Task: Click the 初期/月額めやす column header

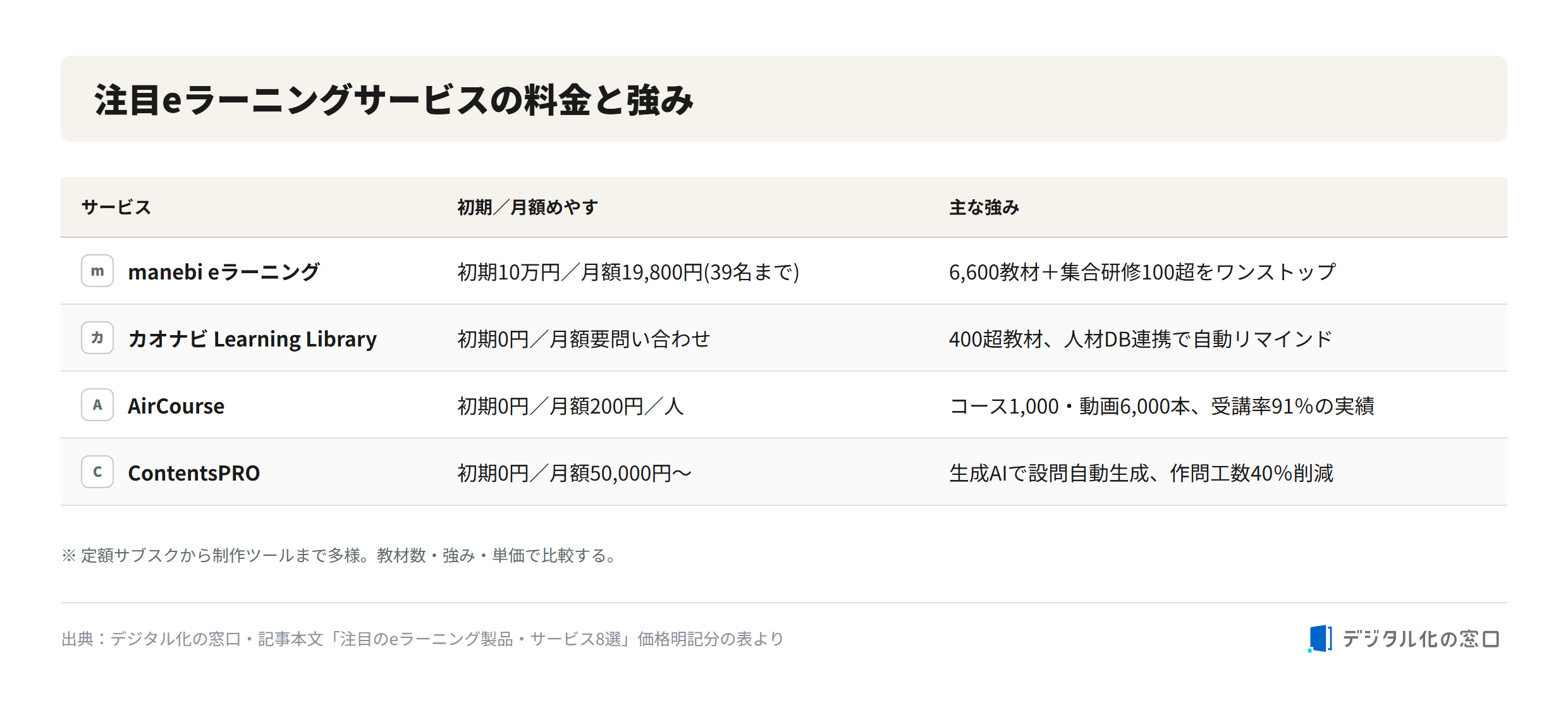Action: 528,207
